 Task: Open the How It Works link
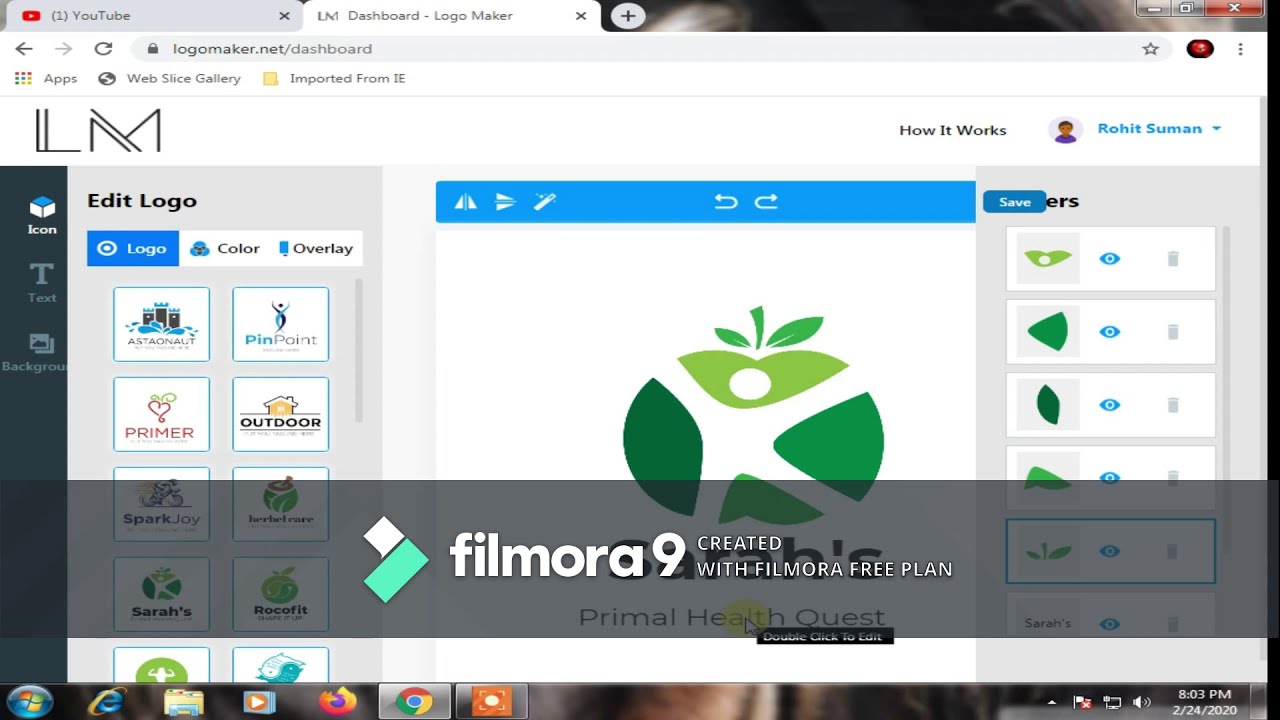[x=952, y=130]
